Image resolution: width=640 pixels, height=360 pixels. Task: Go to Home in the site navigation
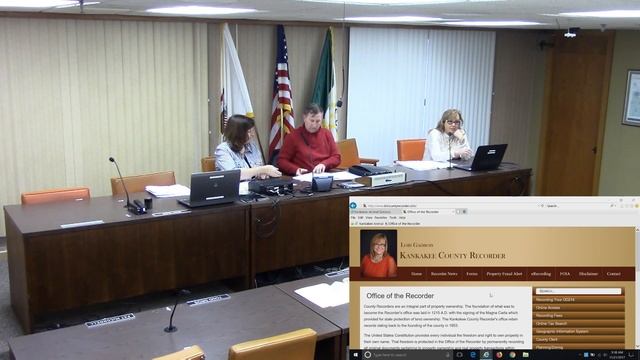416,274
